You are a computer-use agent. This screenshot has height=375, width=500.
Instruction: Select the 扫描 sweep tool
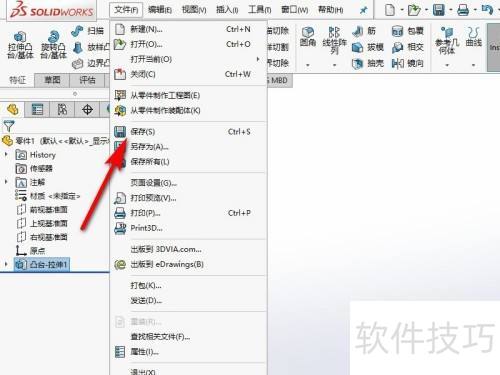click(x=88, y=31)
